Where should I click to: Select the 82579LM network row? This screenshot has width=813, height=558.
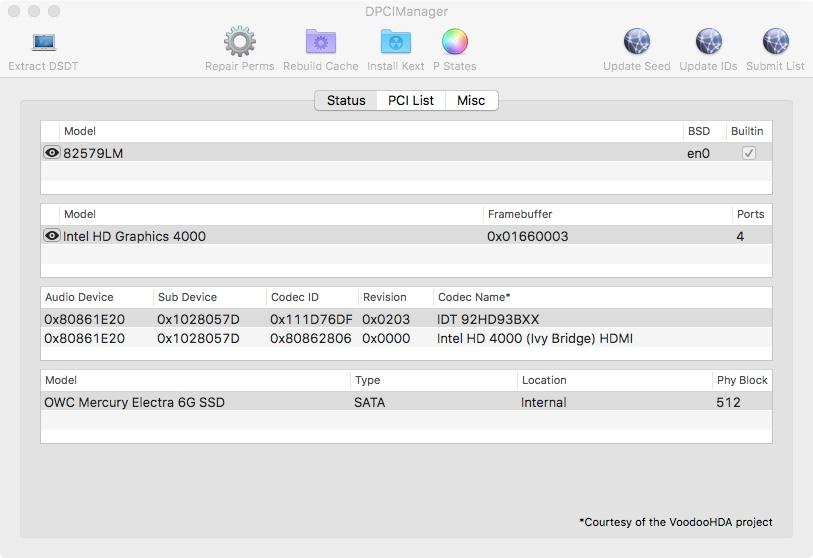[x=406, y=153]
